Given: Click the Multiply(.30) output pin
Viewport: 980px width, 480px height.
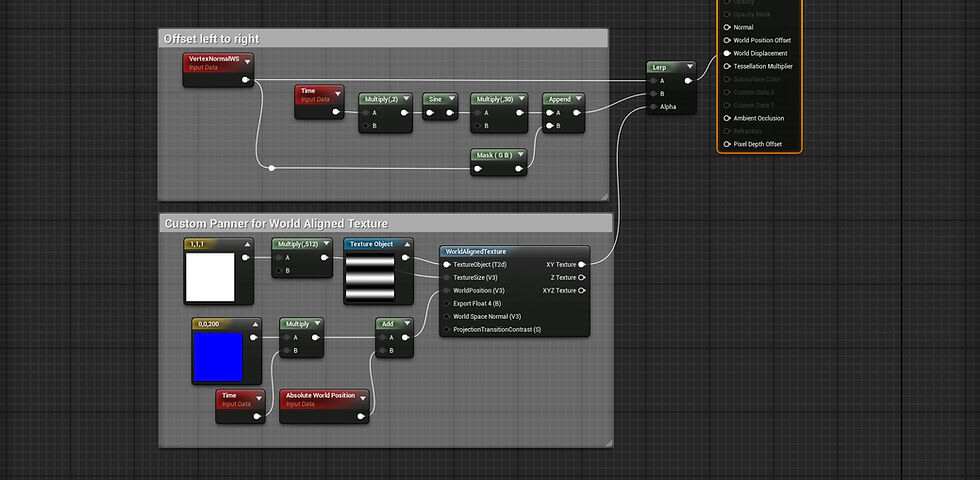Looking at the screenshot, I should point(518,113).
